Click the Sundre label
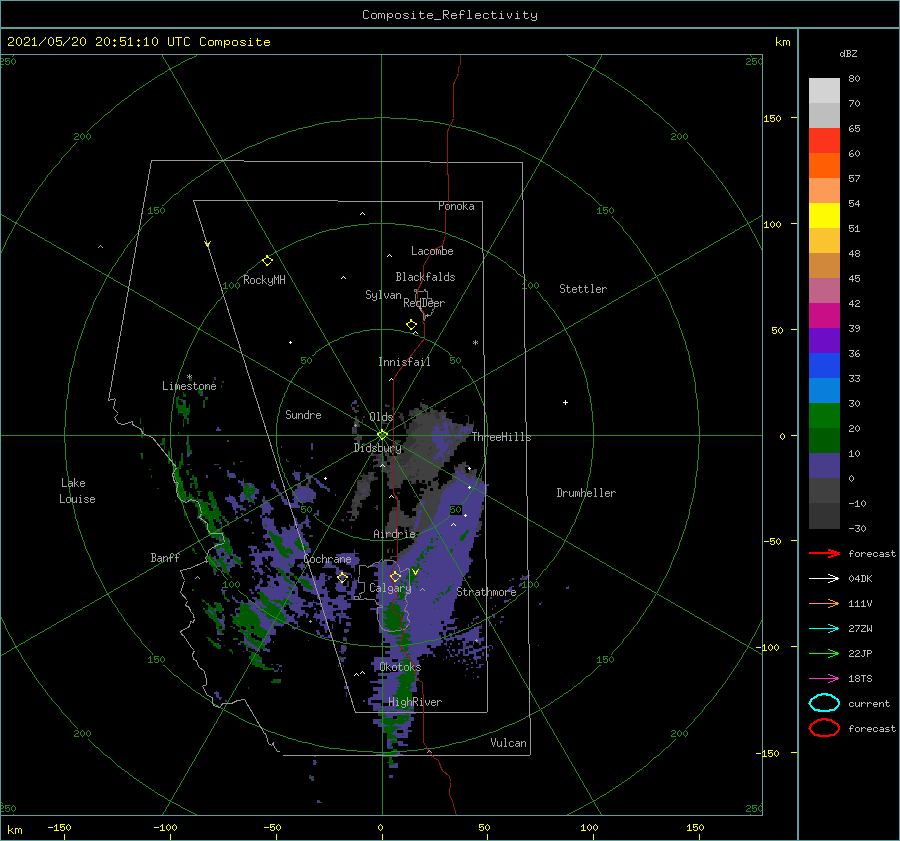This screenshot has height=841, width=900. pos(303,414)
